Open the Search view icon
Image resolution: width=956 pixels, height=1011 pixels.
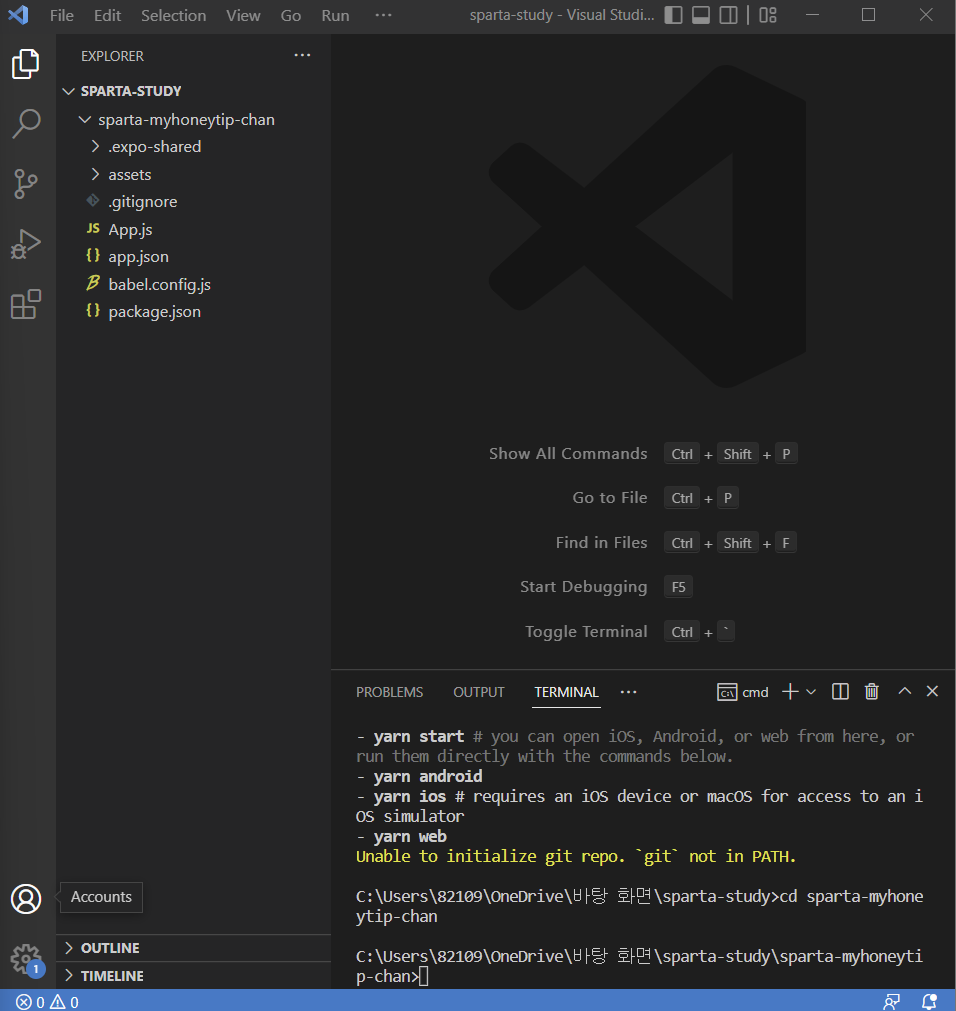pos(26,123)
